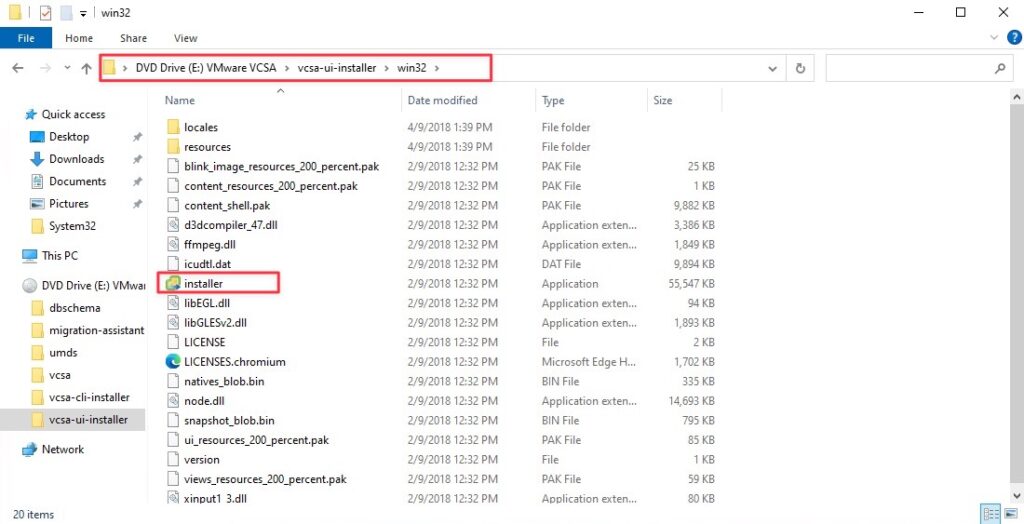1024x524 pixels.
Task: Expand chevron after win32 in address bar
Action: pyautogui.click(x=437, y=68)
